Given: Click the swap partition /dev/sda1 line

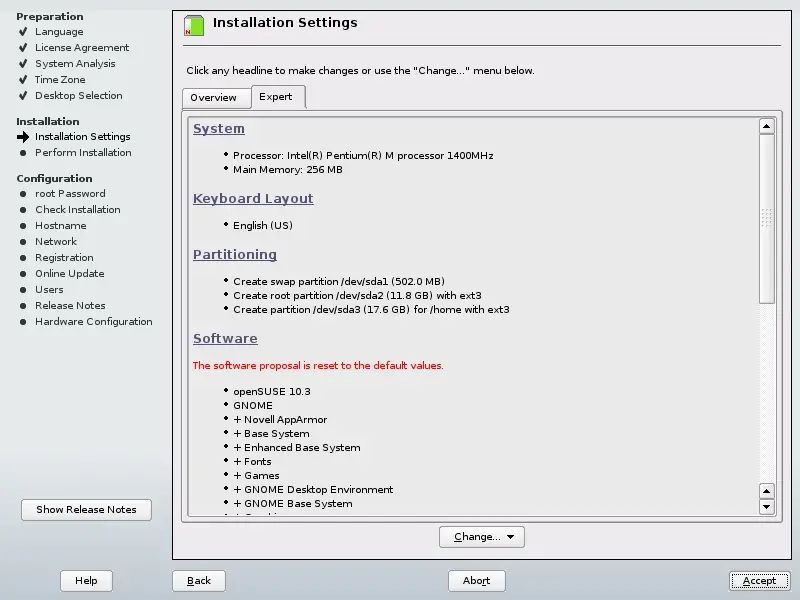Looking at the screenshot, I should pyautogui.click(x=339, y=282).
